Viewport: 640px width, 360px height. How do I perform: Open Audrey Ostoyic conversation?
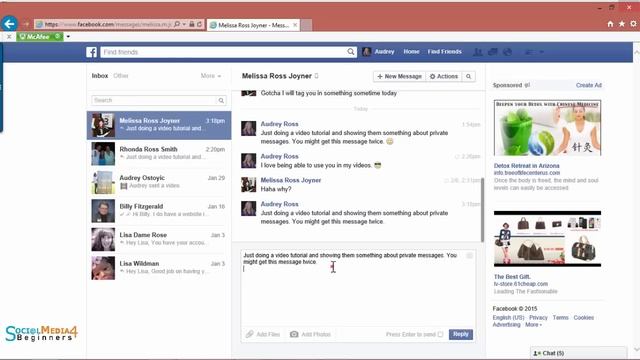coord(159,182)
